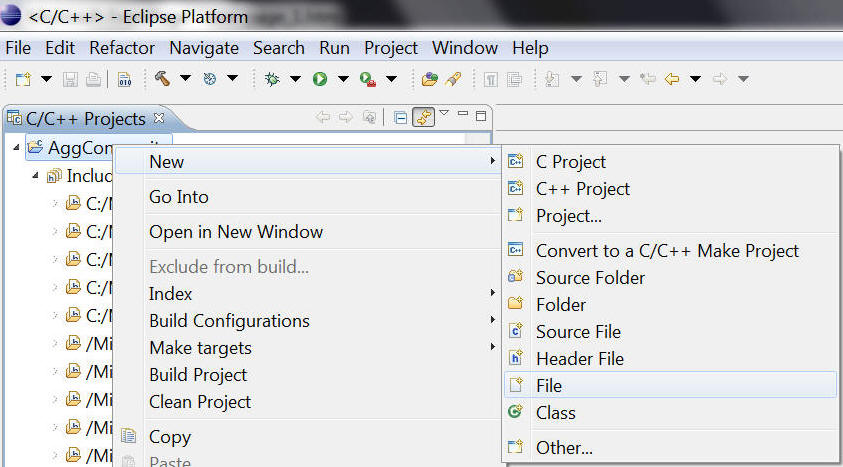Click the Next Annotation toolbar icon
The image size is (843, 467).
[552, 80]
